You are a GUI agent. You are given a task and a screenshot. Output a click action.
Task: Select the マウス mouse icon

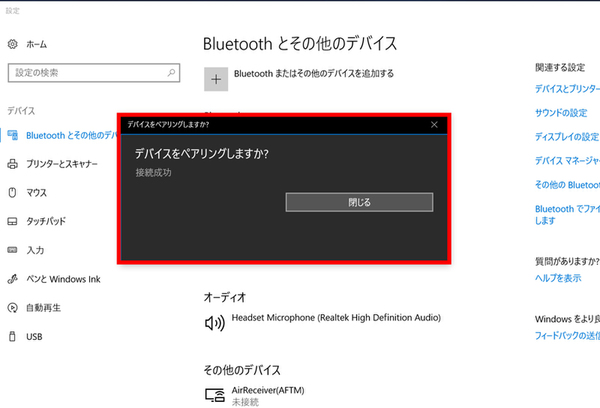click(x=13, y=192)
